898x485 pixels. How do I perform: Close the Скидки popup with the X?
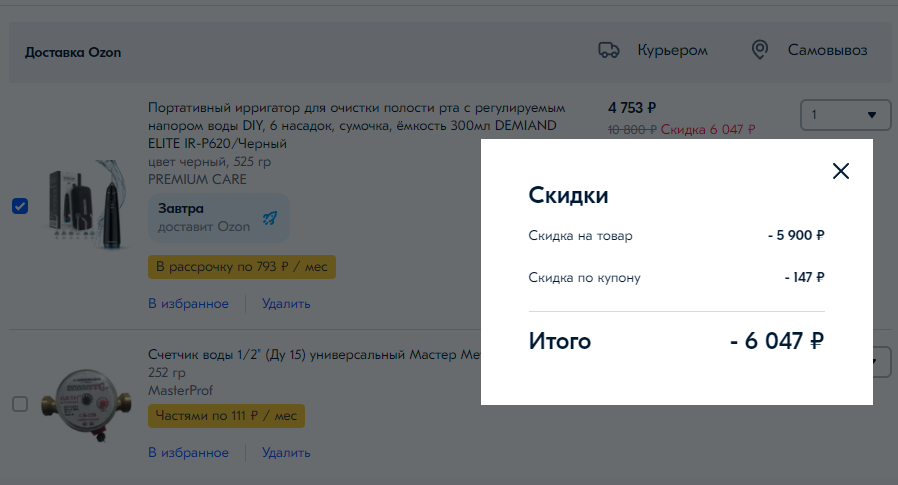(x=841, y=171)
